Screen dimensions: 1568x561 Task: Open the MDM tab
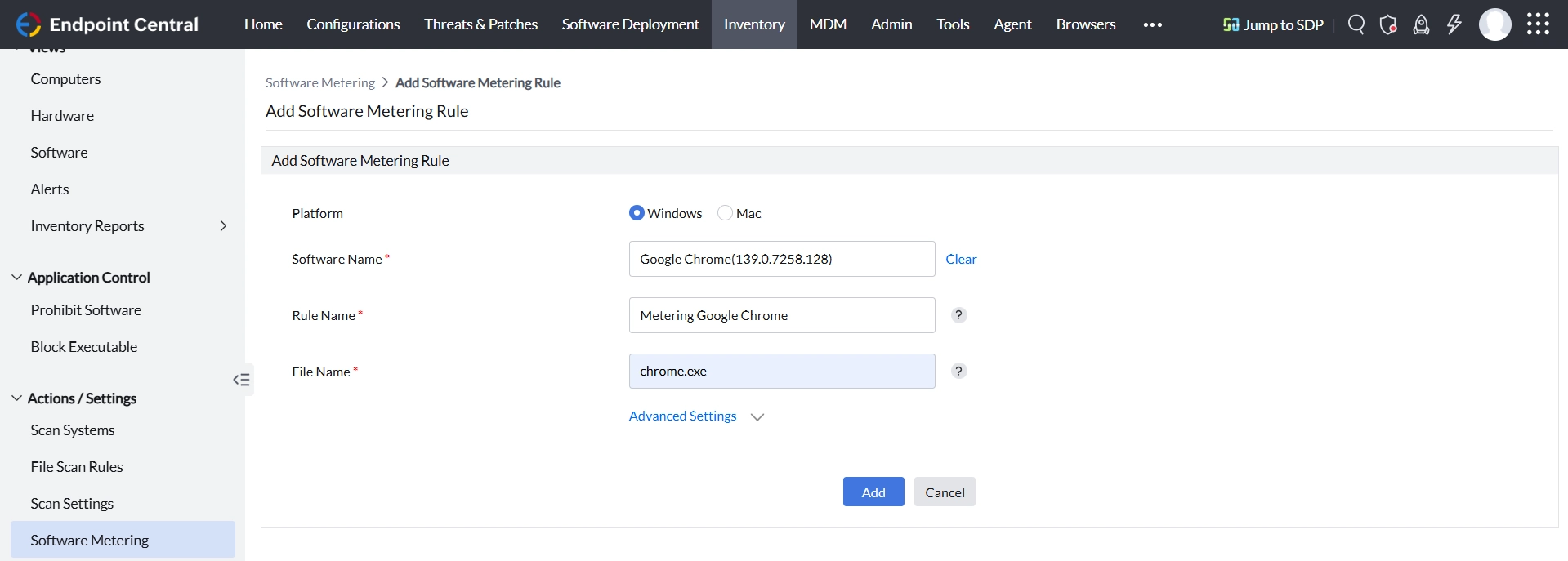click(x=828, y=24)
